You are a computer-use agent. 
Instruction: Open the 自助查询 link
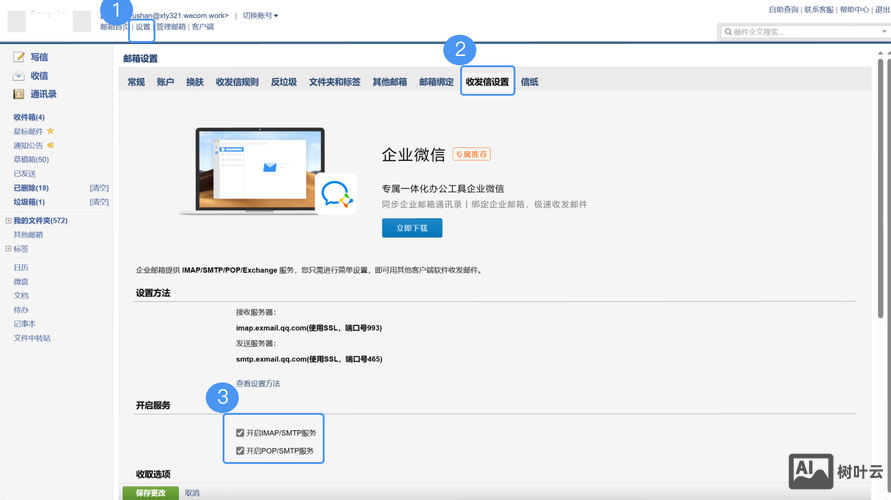784,10
